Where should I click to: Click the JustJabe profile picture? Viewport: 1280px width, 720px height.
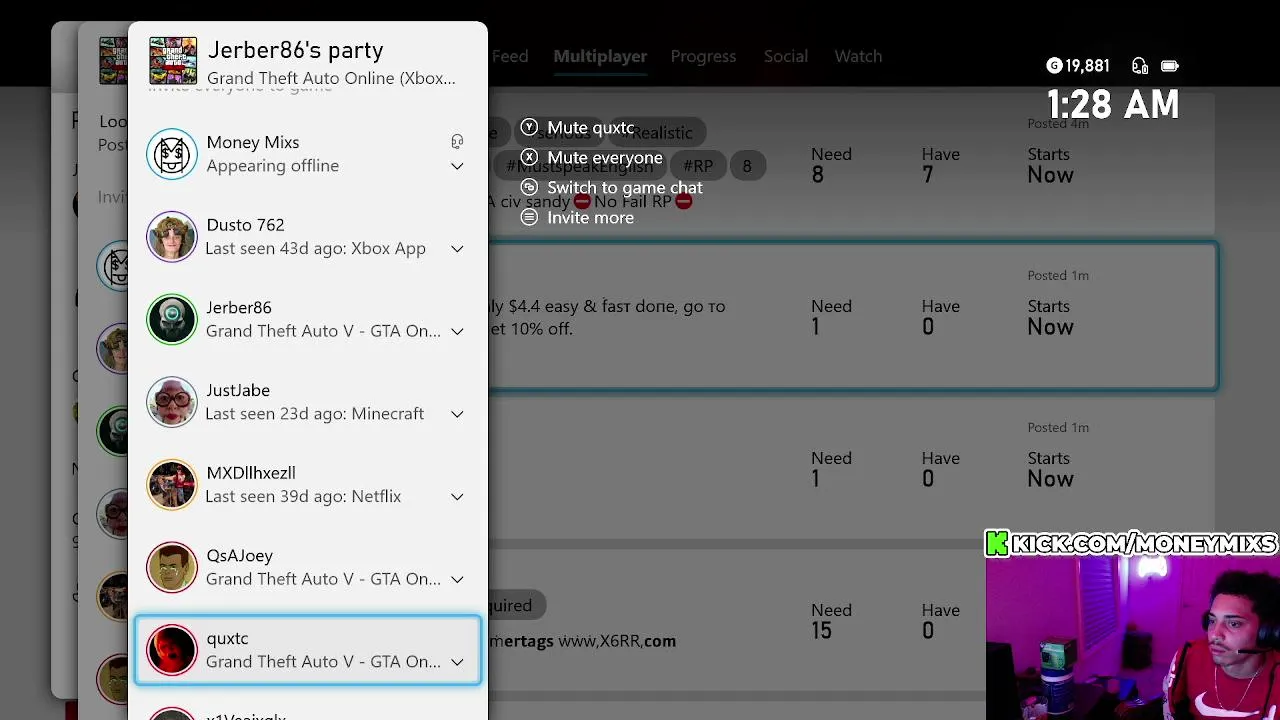172,402
